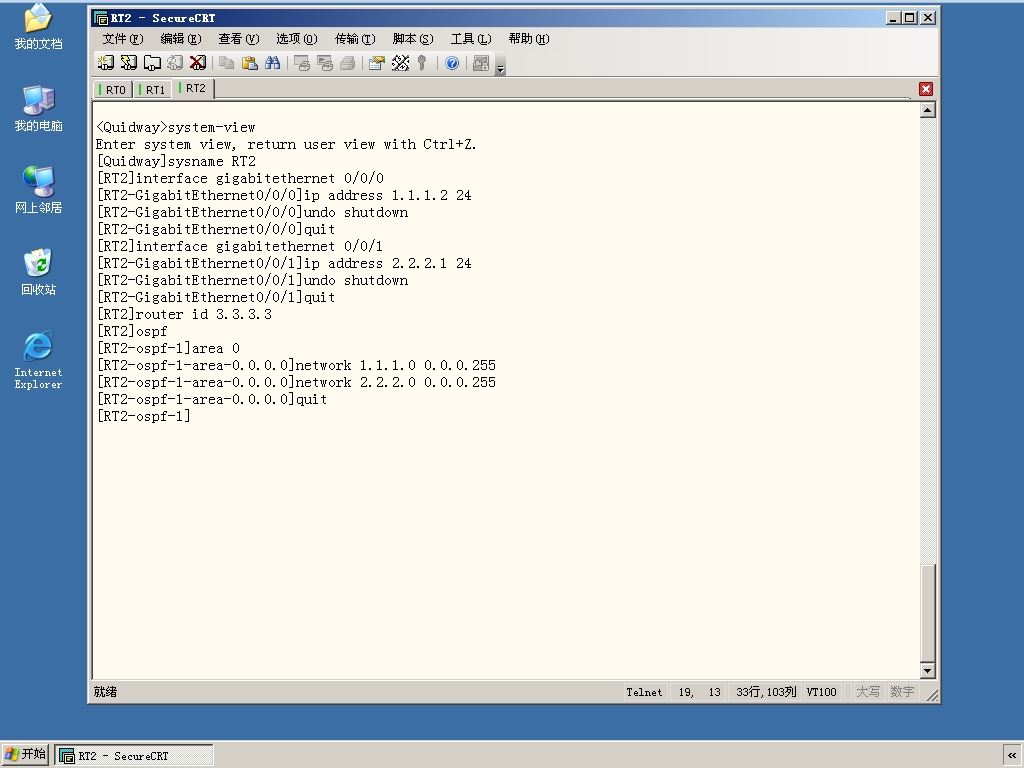The width and height of the screenshot is (1024, 768).
Task: Minimize the SecureCRT window
Action: coord(893,18)
